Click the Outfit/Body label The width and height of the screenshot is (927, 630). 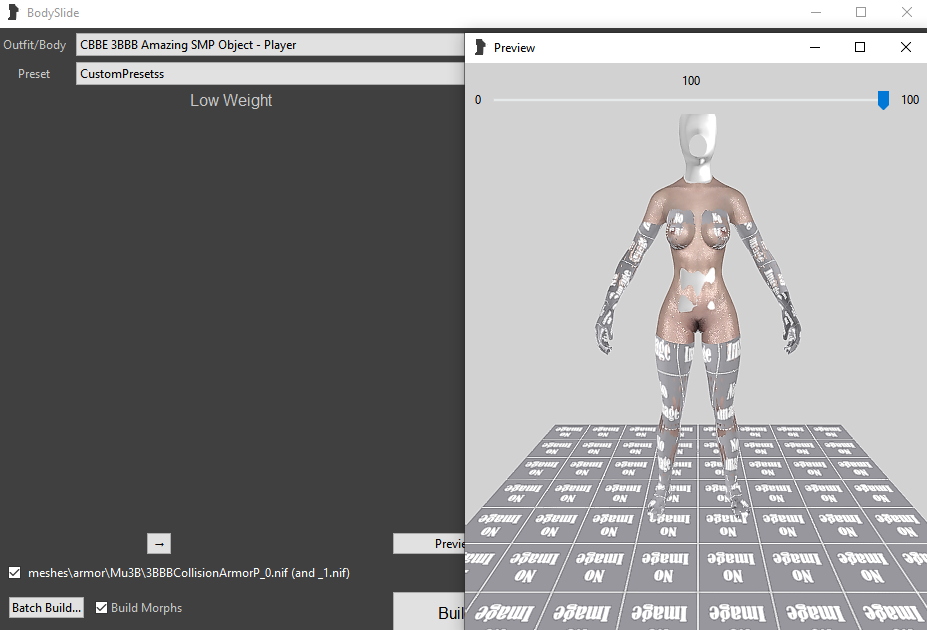pyautogui.click(x=34, y=45)
